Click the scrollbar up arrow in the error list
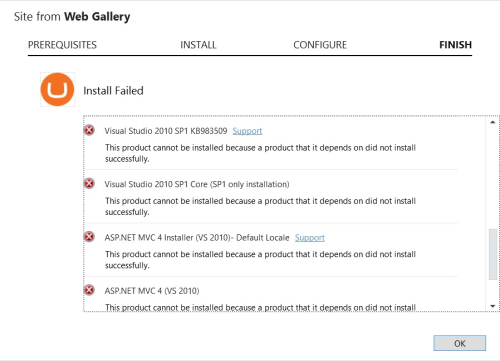Viewport: 500px width, 361px height. tap(493, 122)
